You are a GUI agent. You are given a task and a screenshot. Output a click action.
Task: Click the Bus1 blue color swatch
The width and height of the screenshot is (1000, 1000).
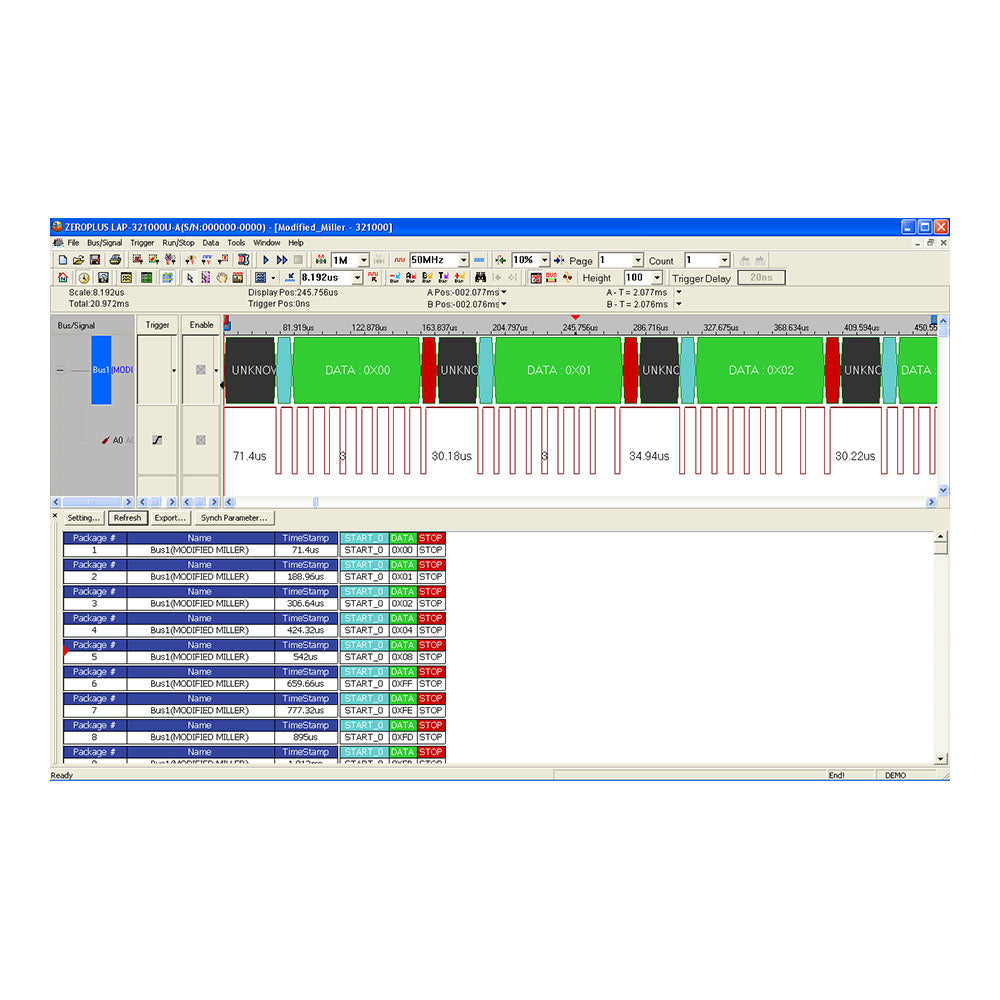coord(101,370)
